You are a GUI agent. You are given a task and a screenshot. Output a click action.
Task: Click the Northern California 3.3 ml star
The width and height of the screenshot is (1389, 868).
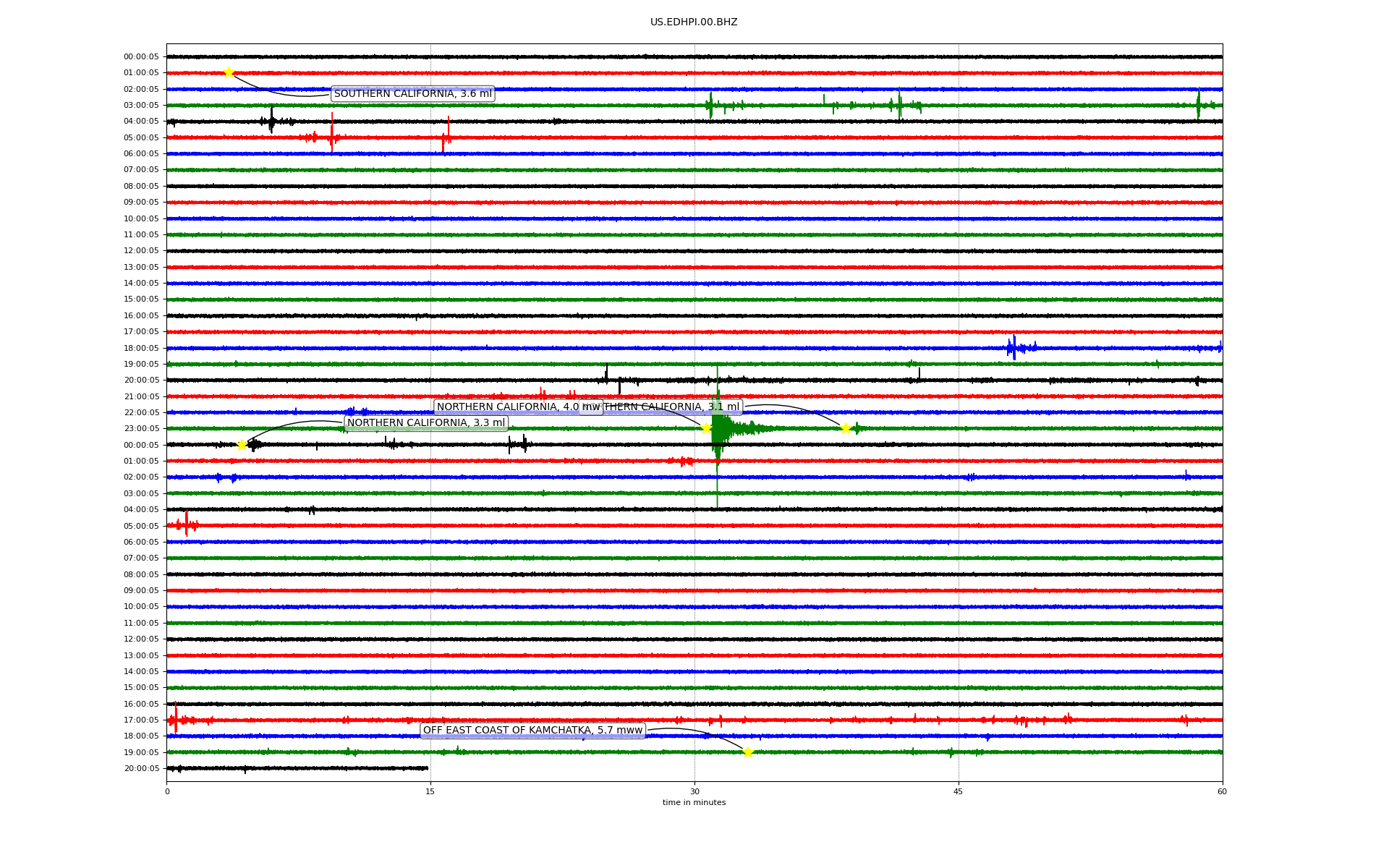(x=242, y=445)
